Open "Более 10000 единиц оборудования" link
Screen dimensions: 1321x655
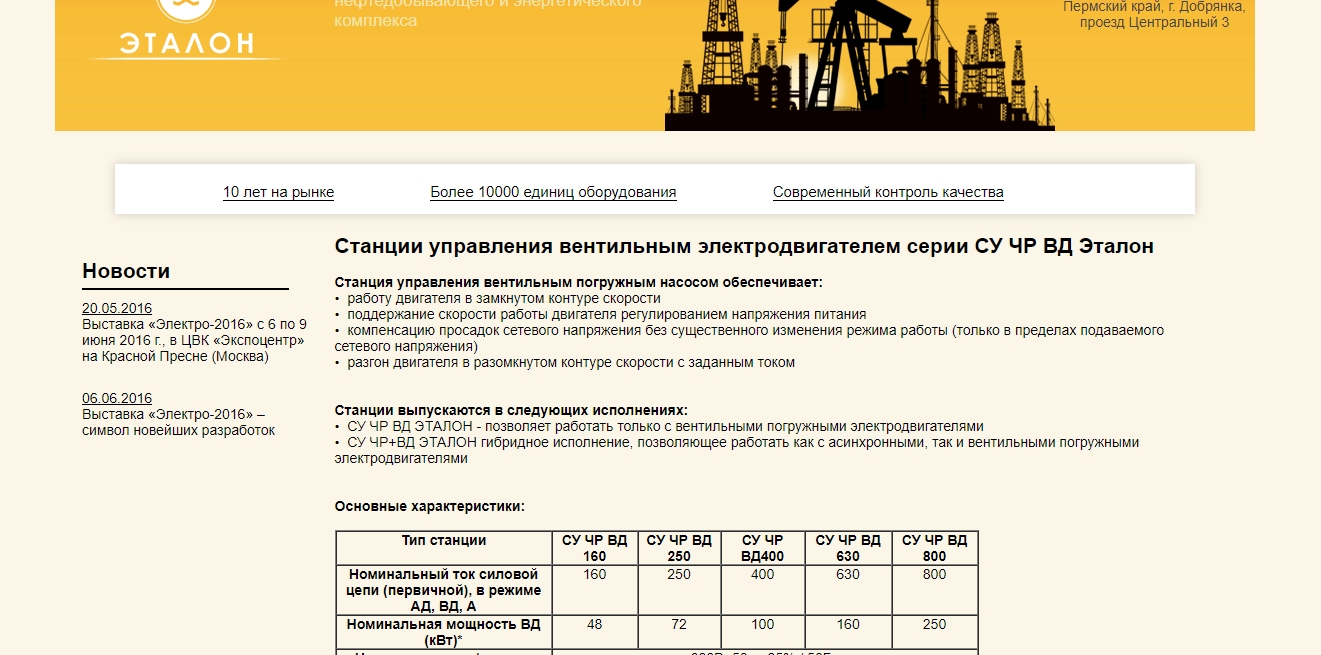click(x=553, y=192)
